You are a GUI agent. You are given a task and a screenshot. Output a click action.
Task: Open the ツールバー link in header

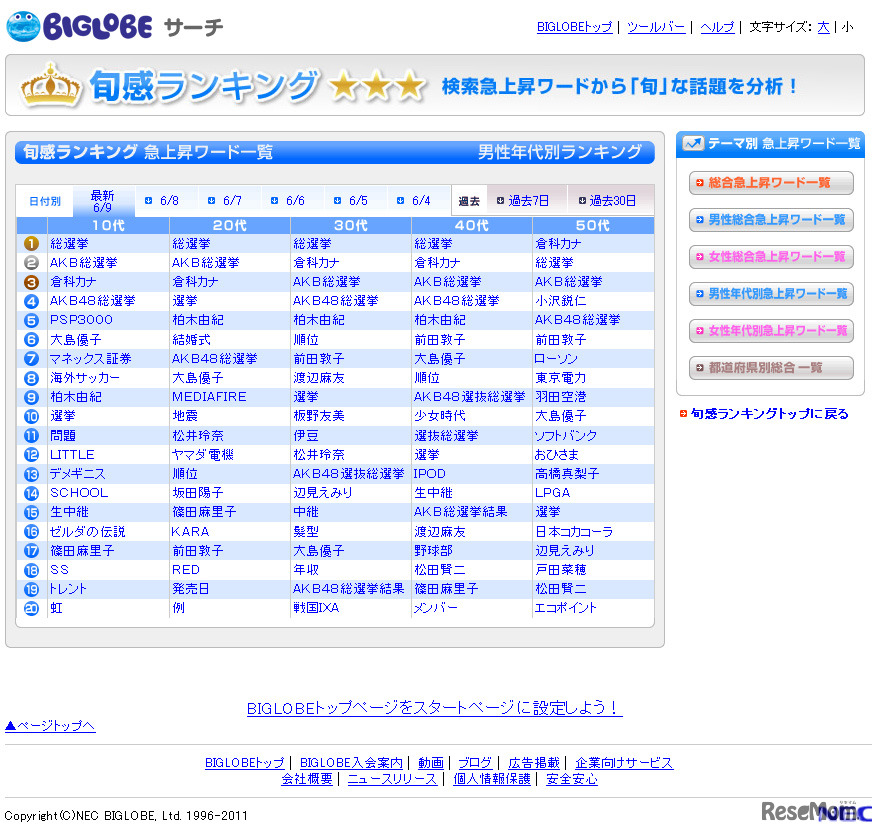656,27
